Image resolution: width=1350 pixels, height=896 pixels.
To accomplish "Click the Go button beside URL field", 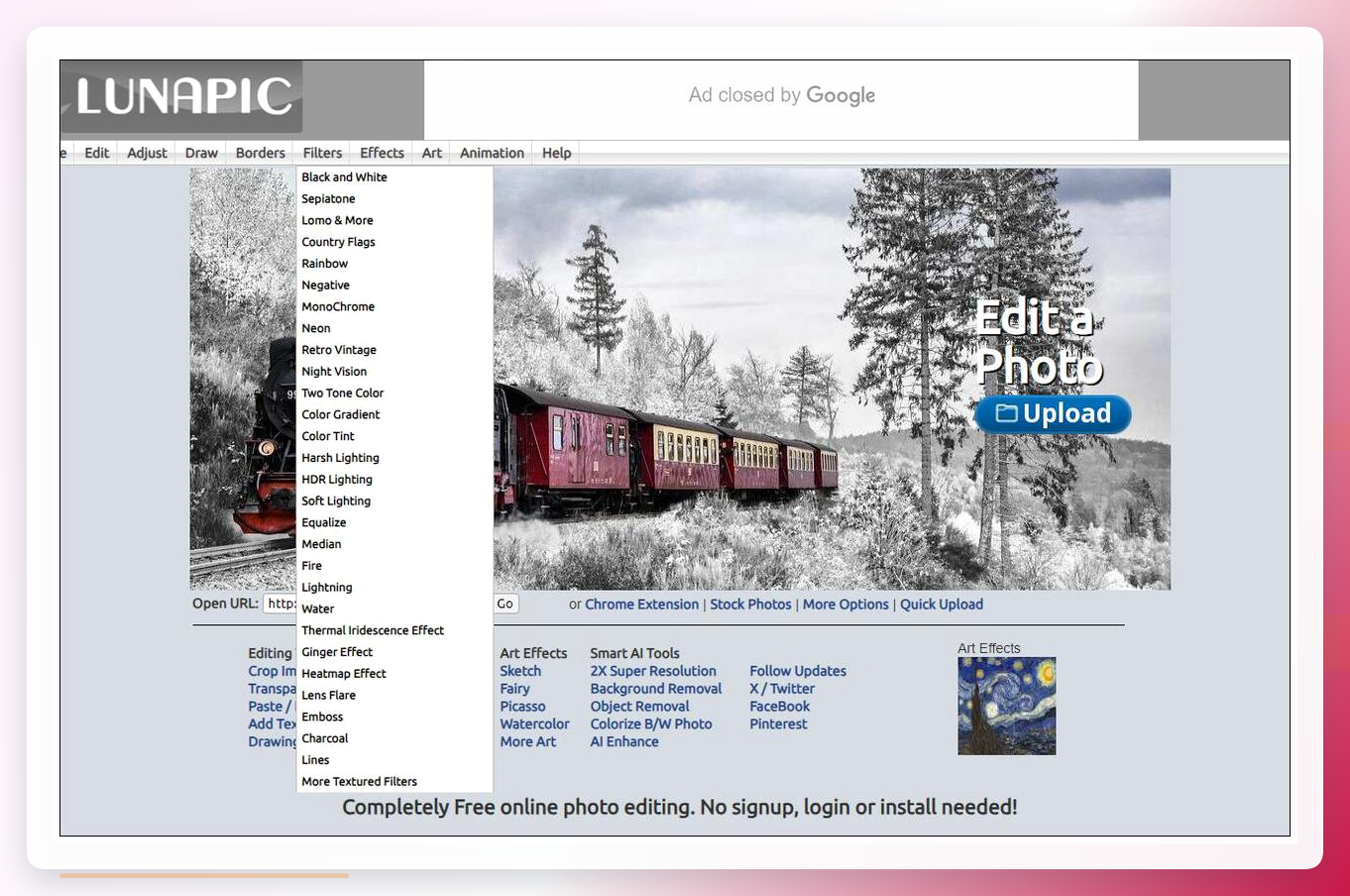I will point(506,604).
